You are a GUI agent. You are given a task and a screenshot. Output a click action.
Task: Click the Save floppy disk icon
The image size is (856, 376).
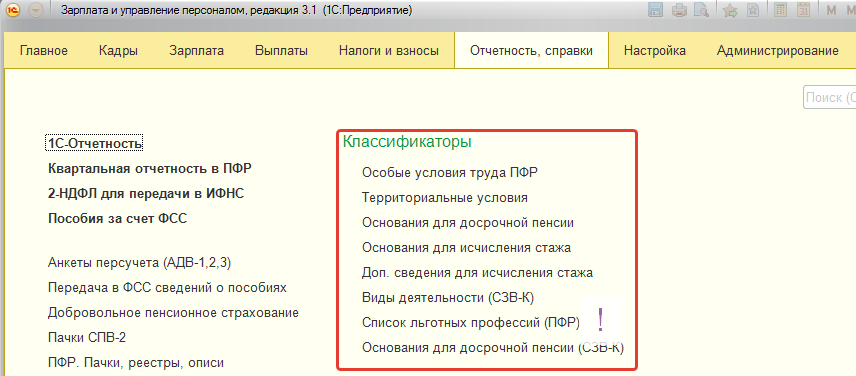656,10
